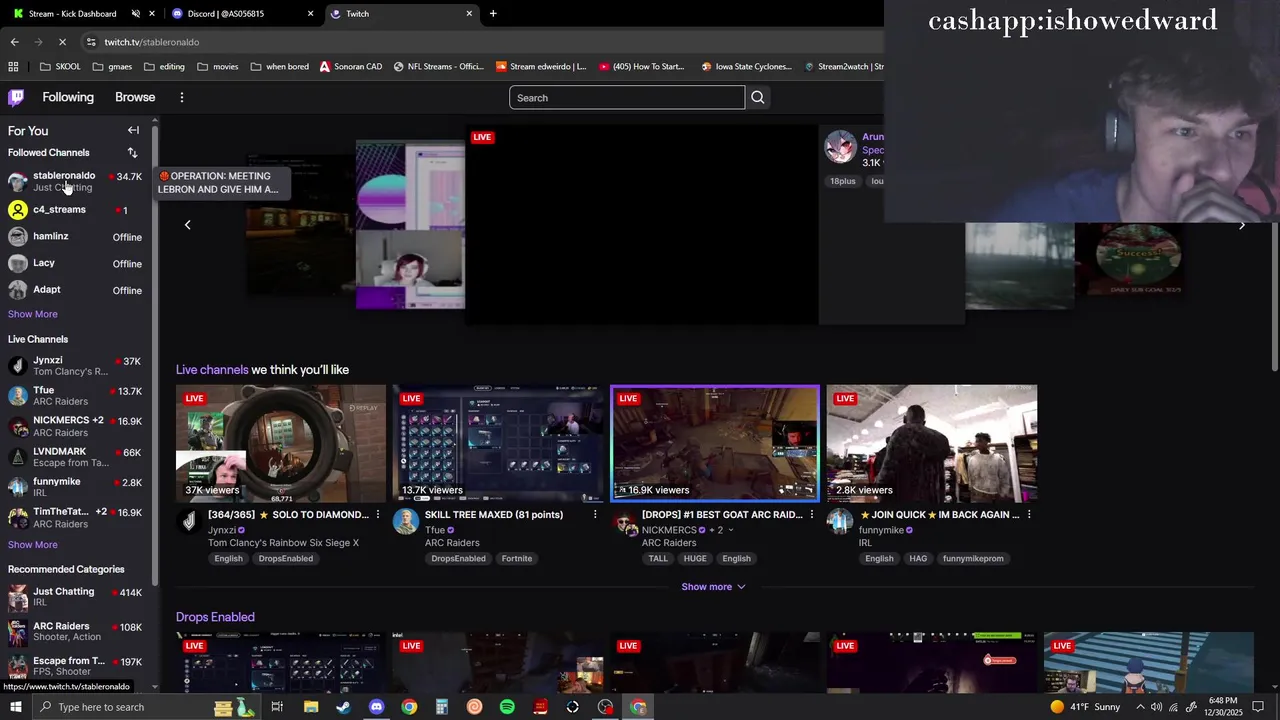Open File Explorer from the taskbar
Viewport: 1280px width, 720px height.
311,707
